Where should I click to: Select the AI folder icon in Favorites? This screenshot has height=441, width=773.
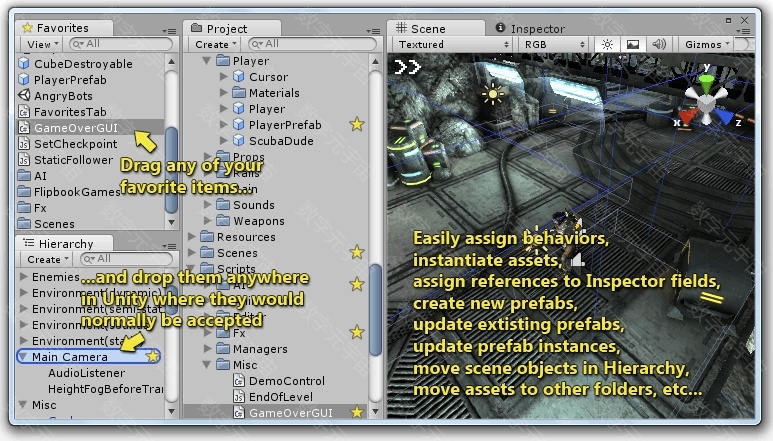24,176
